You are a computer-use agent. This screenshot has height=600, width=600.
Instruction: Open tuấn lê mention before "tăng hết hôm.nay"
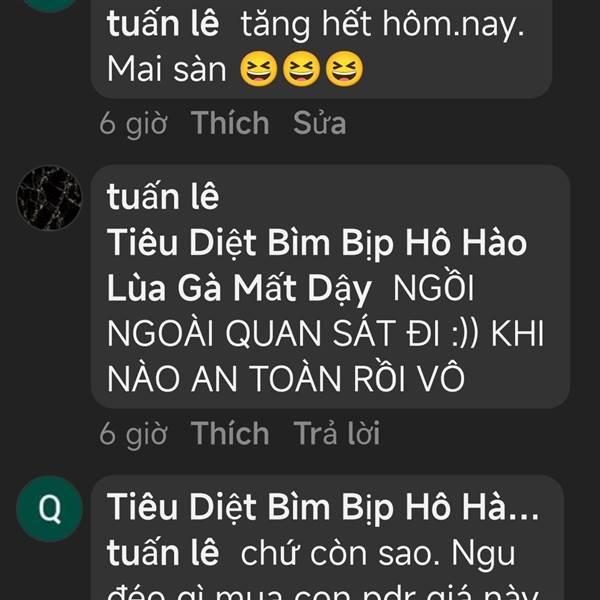tap(163, 24)
